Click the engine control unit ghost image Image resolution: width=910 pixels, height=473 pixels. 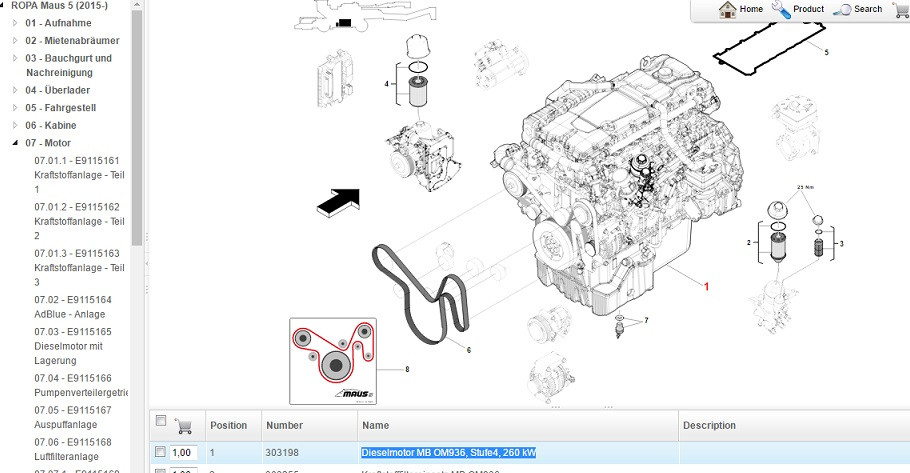tap(334, 80)
